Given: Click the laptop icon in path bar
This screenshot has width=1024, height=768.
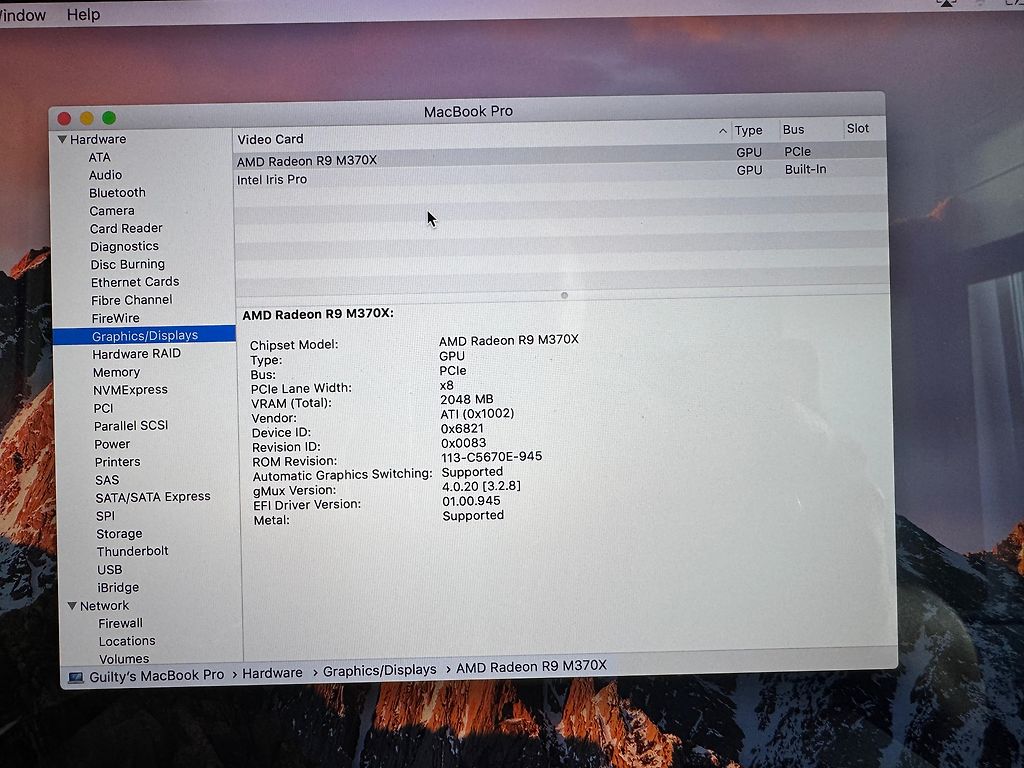Looking at the screenshot, I should point(76,678).
